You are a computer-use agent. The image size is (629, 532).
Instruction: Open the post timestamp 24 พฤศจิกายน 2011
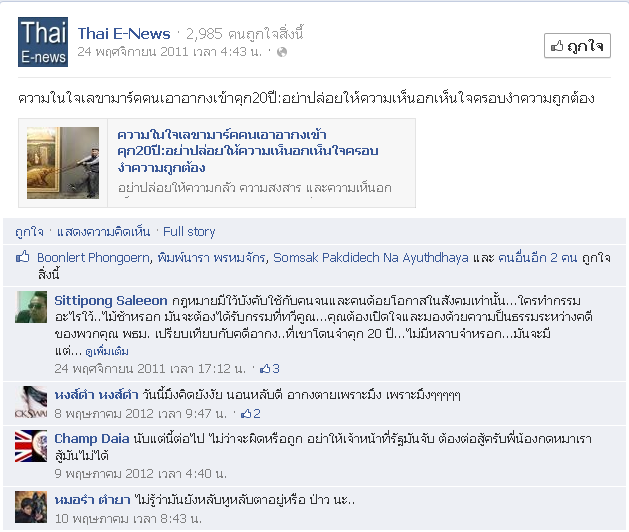coord(169,52)
